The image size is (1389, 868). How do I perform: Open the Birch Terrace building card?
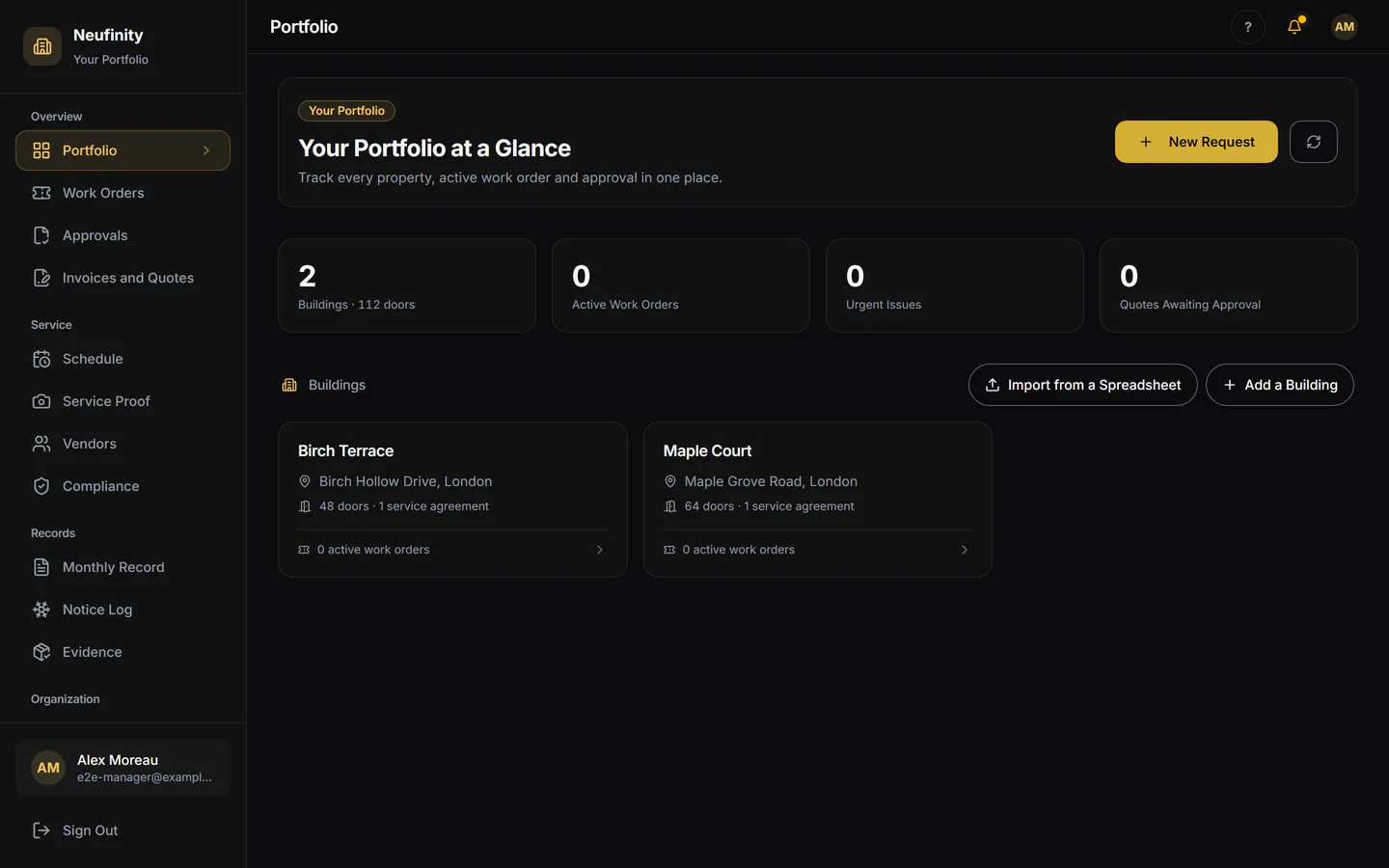coord(452,500)
